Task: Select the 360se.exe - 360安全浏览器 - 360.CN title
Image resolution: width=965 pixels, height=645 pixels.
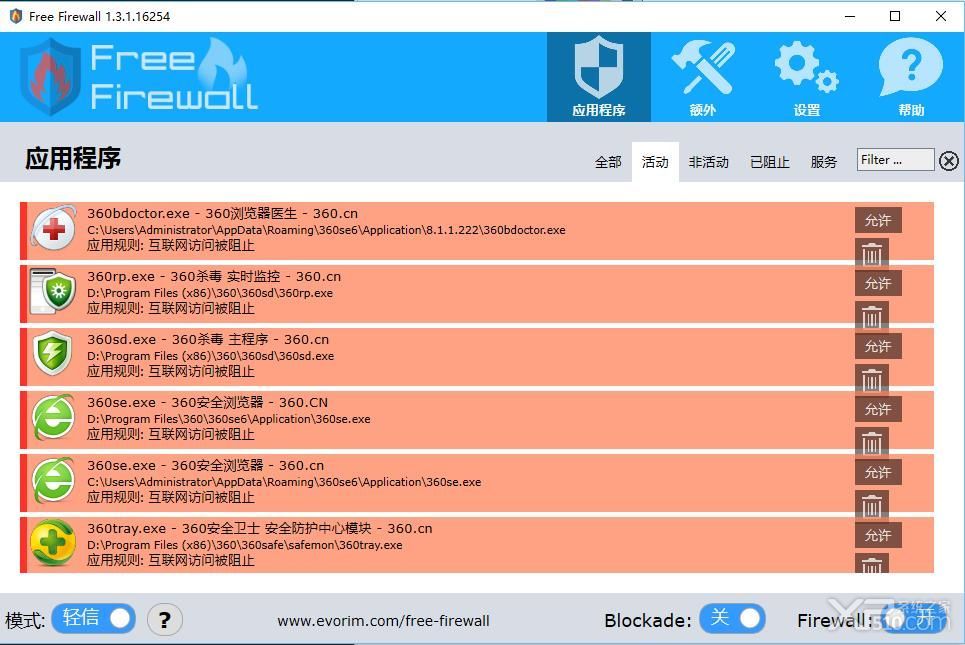Action: [x=207, y=403]
